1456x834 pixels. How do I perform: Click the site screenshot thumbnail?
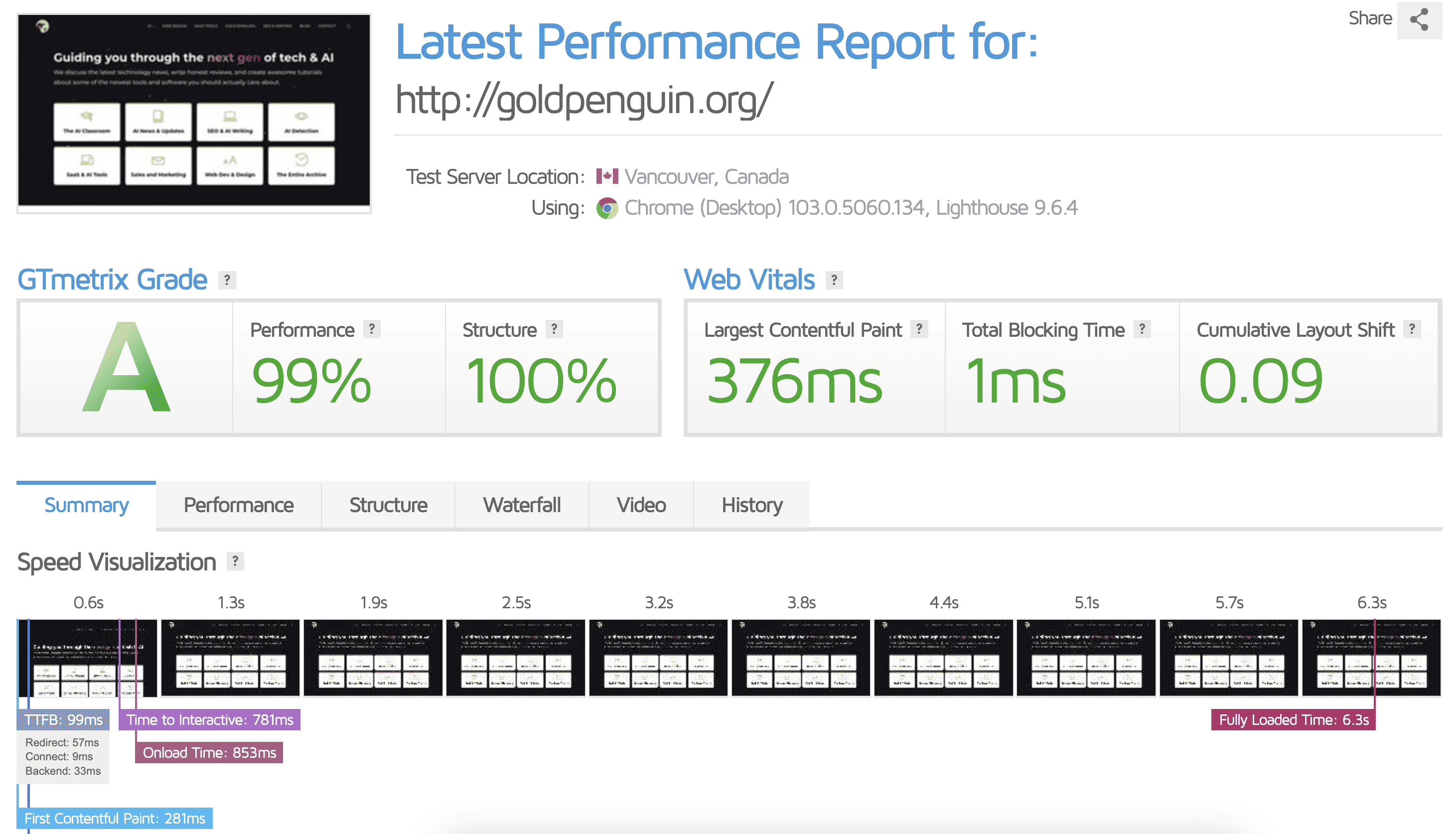click(194, 111)
